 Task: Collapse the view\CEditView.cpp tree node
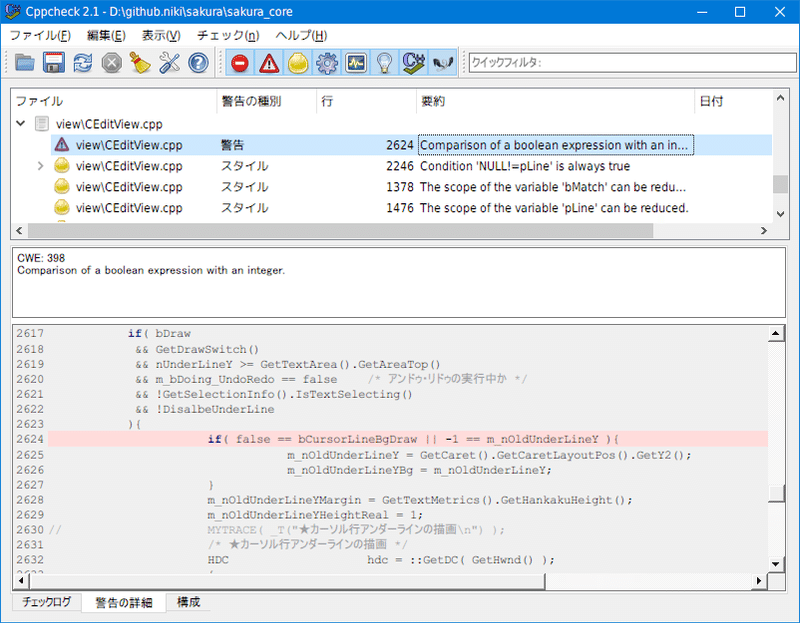pos(20,124)
